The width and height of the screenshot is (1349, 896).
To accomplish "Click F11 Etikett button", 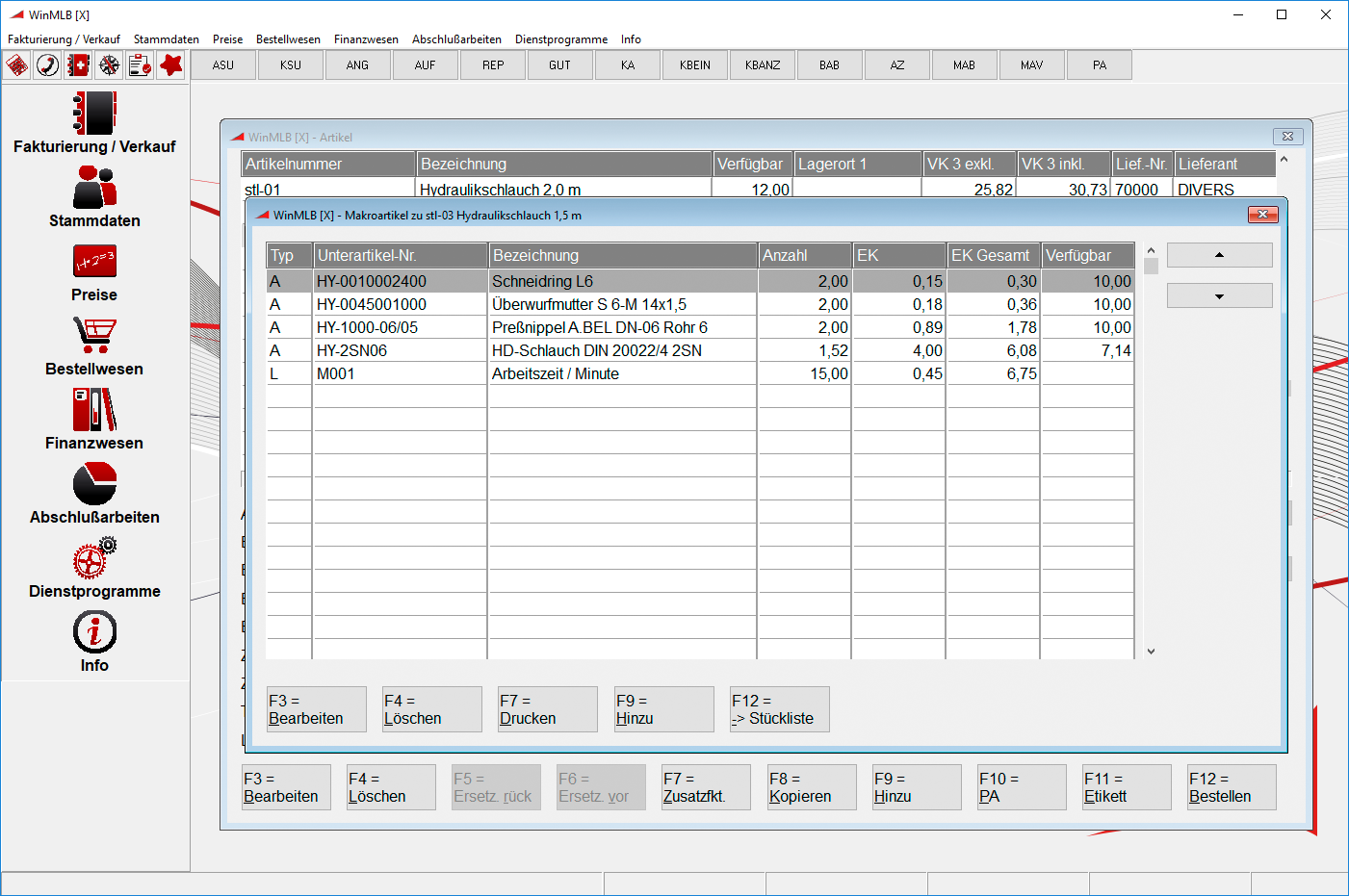I will pos(1127,787).
